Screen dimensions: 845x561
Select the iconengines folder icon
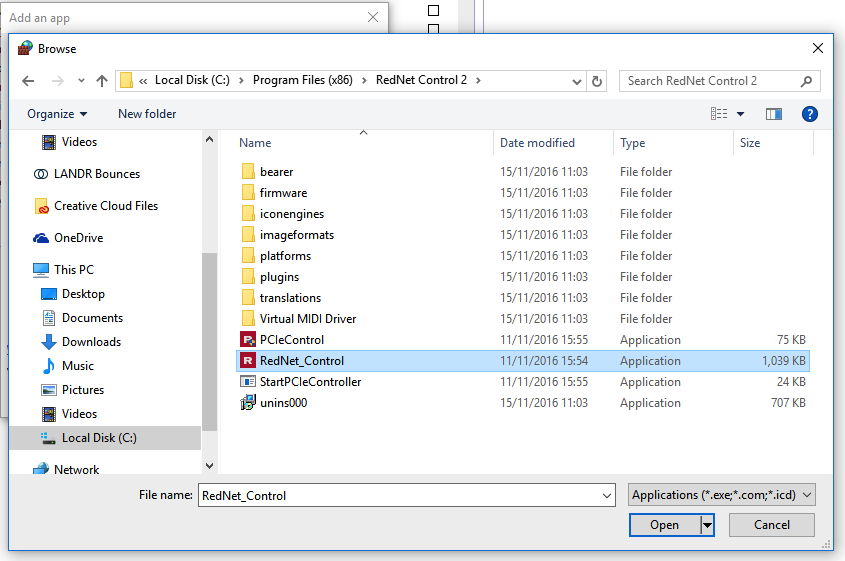[248, 214]
